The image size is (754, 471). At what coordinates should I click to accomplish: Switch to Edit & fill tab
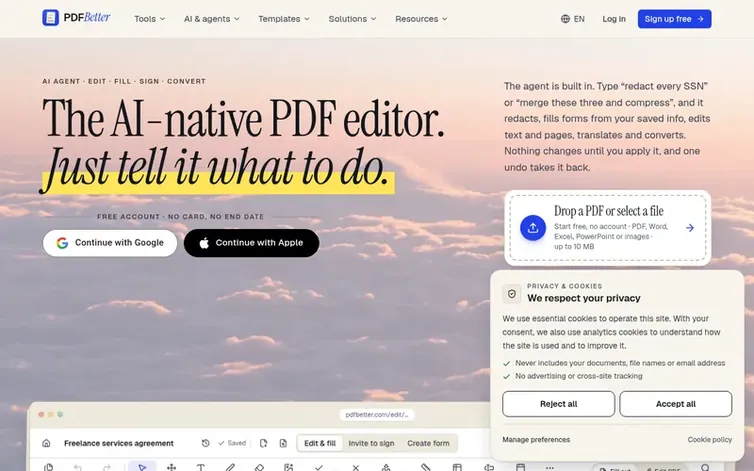[320, 443]
